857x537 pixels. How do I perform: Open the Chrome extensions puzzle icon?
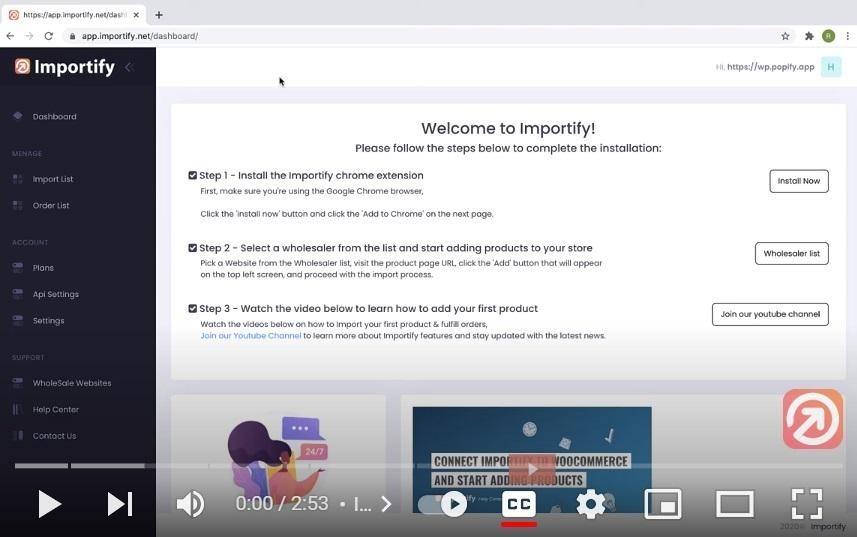tap(809, 36)
